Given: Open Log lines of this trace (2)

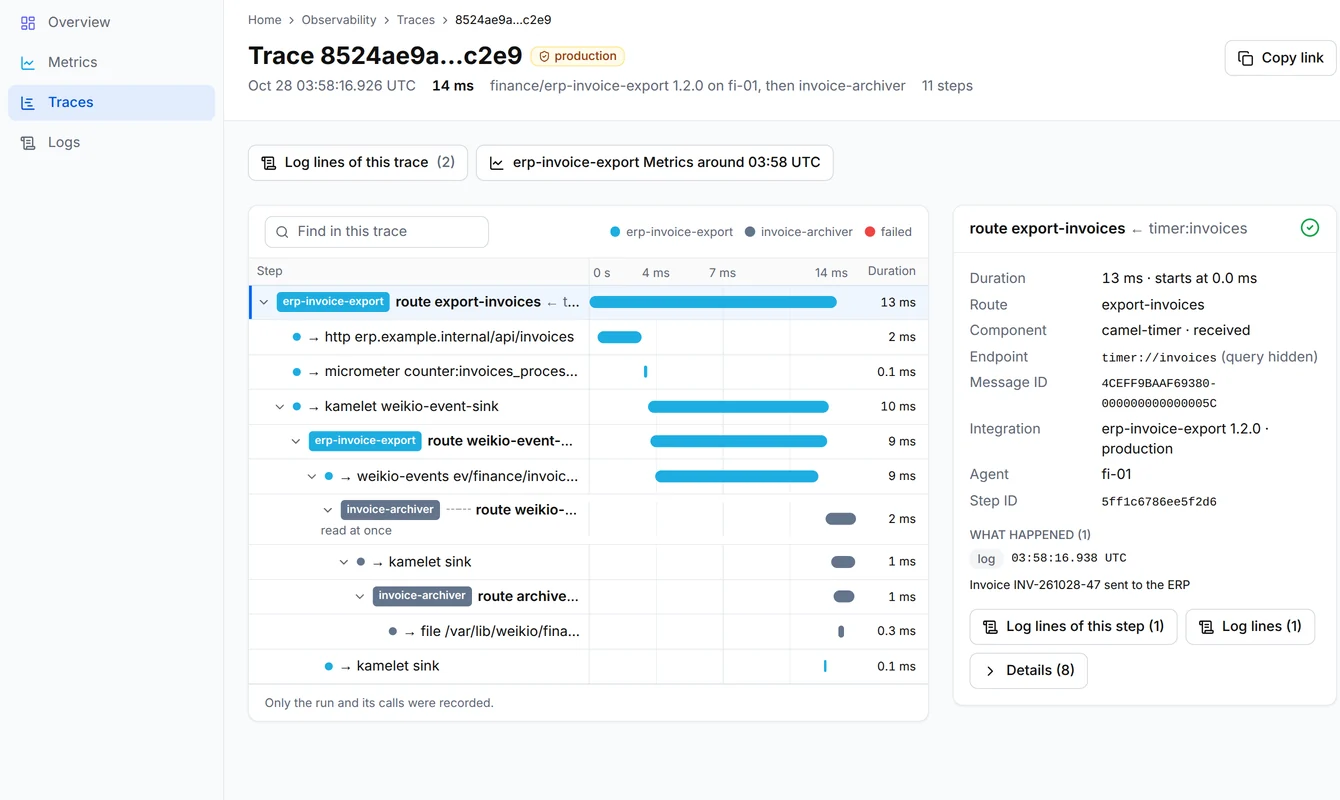Looking at the screenshot, I should (358, 162).
